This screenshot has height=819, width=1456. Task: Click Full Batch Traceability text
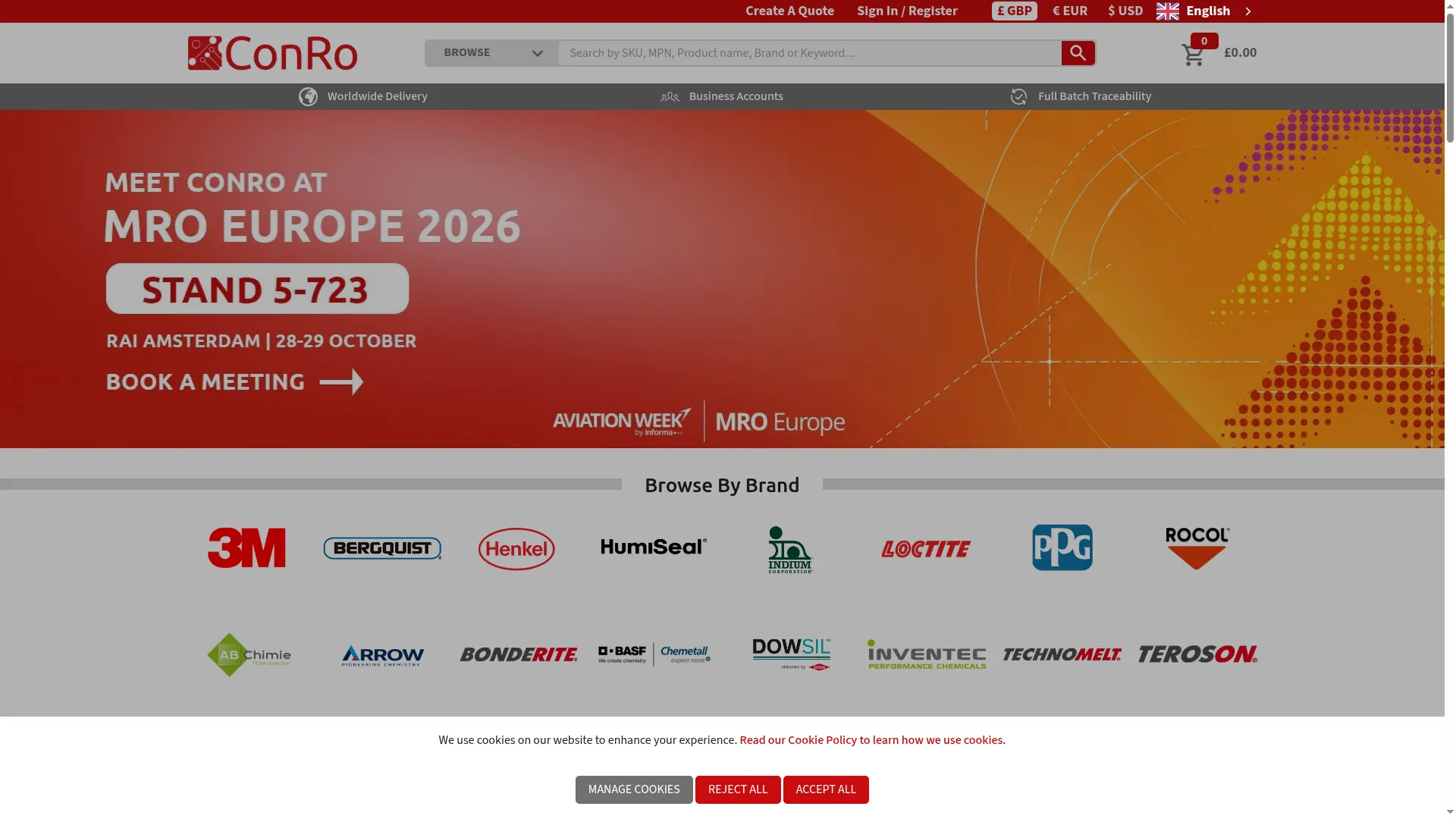(x=1094, y=97)
